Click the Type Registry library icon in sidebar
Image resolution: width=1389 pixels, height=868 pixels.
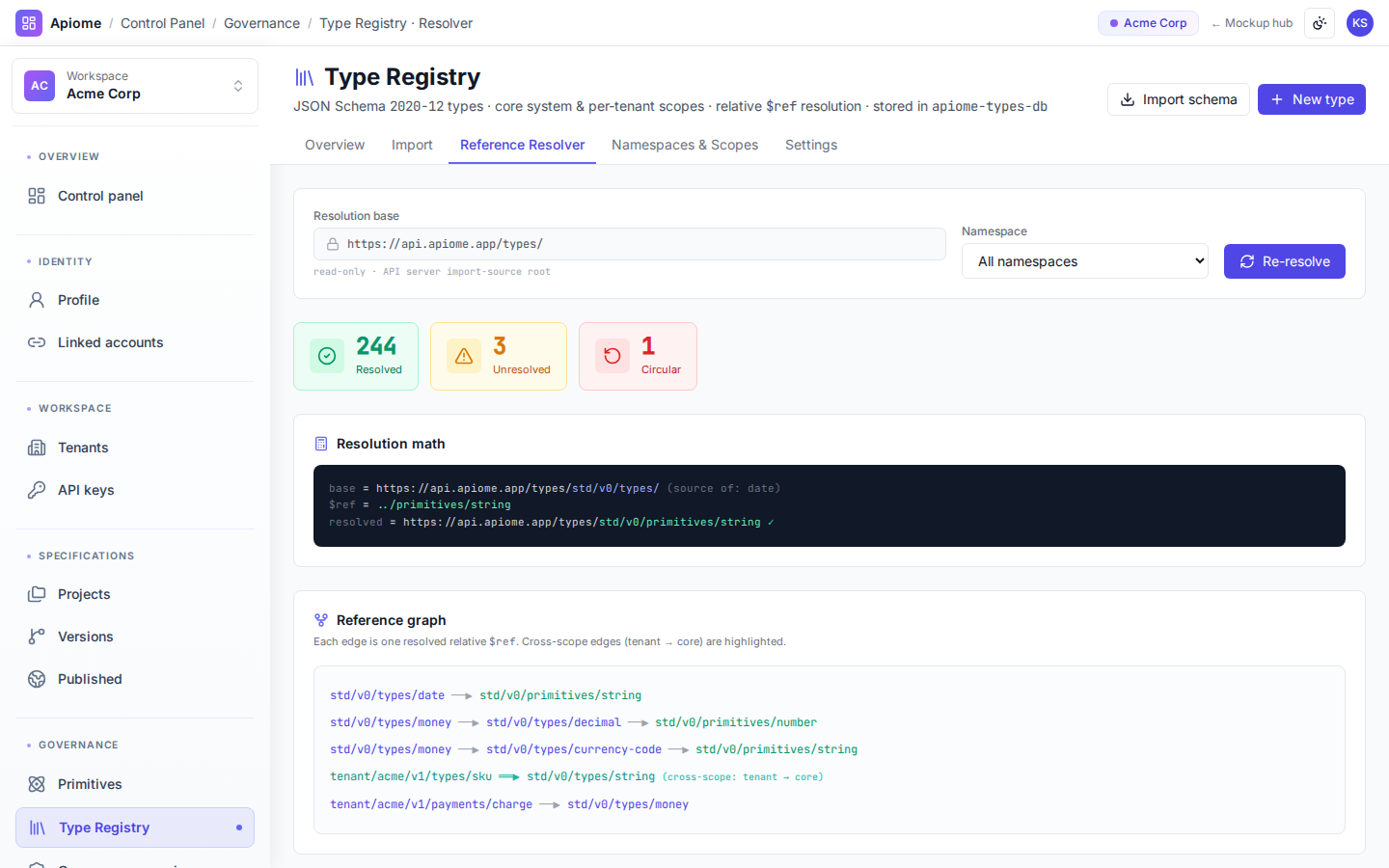[x=38, y=827]
